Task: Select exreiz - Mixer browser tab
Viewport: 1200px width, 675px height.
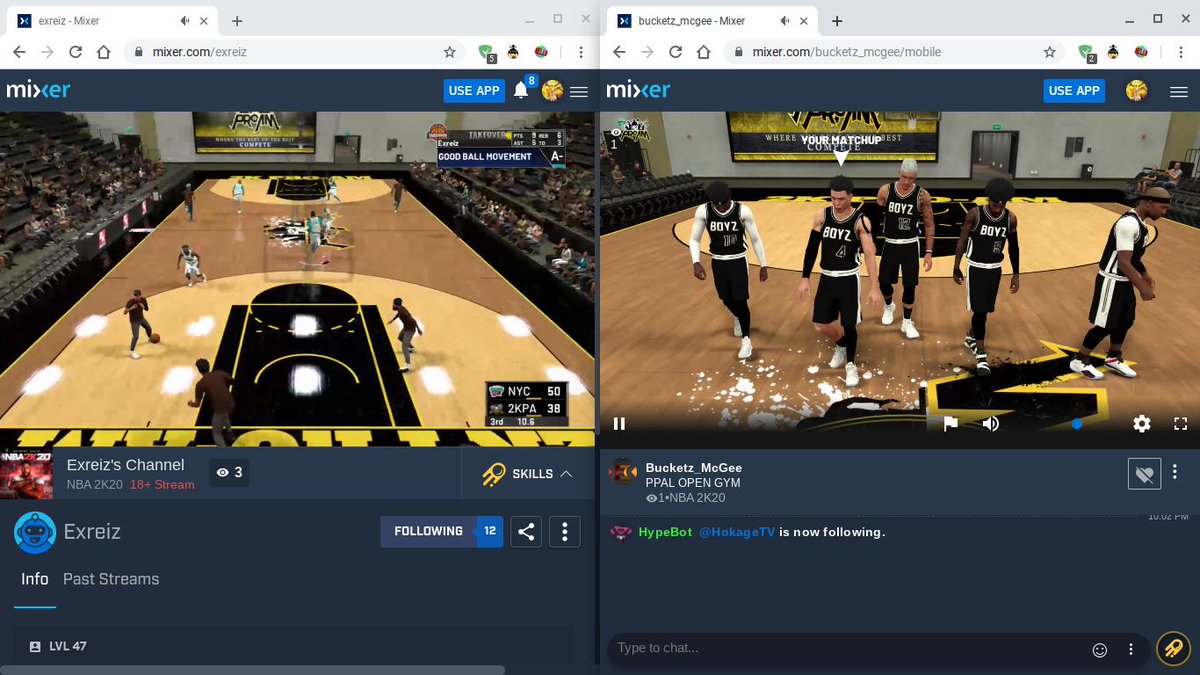Action: point(112,20)
